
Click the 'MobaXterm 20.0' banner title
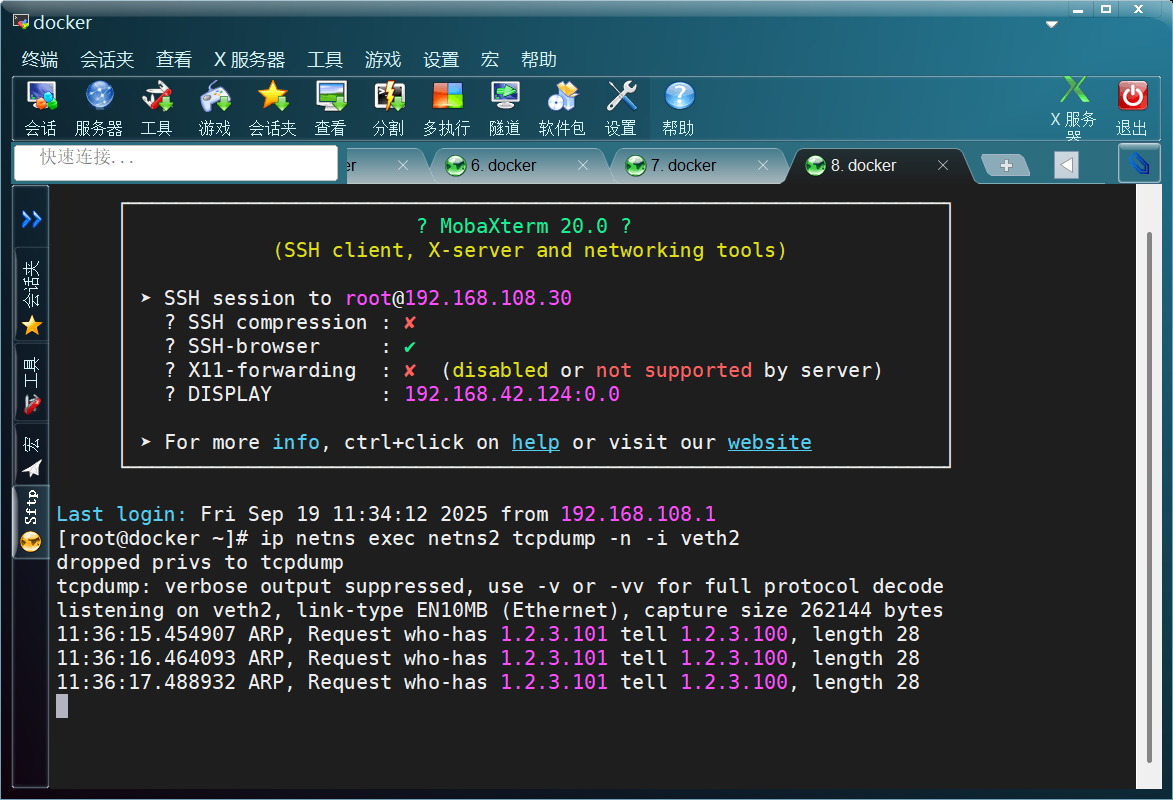pos(524,225)
